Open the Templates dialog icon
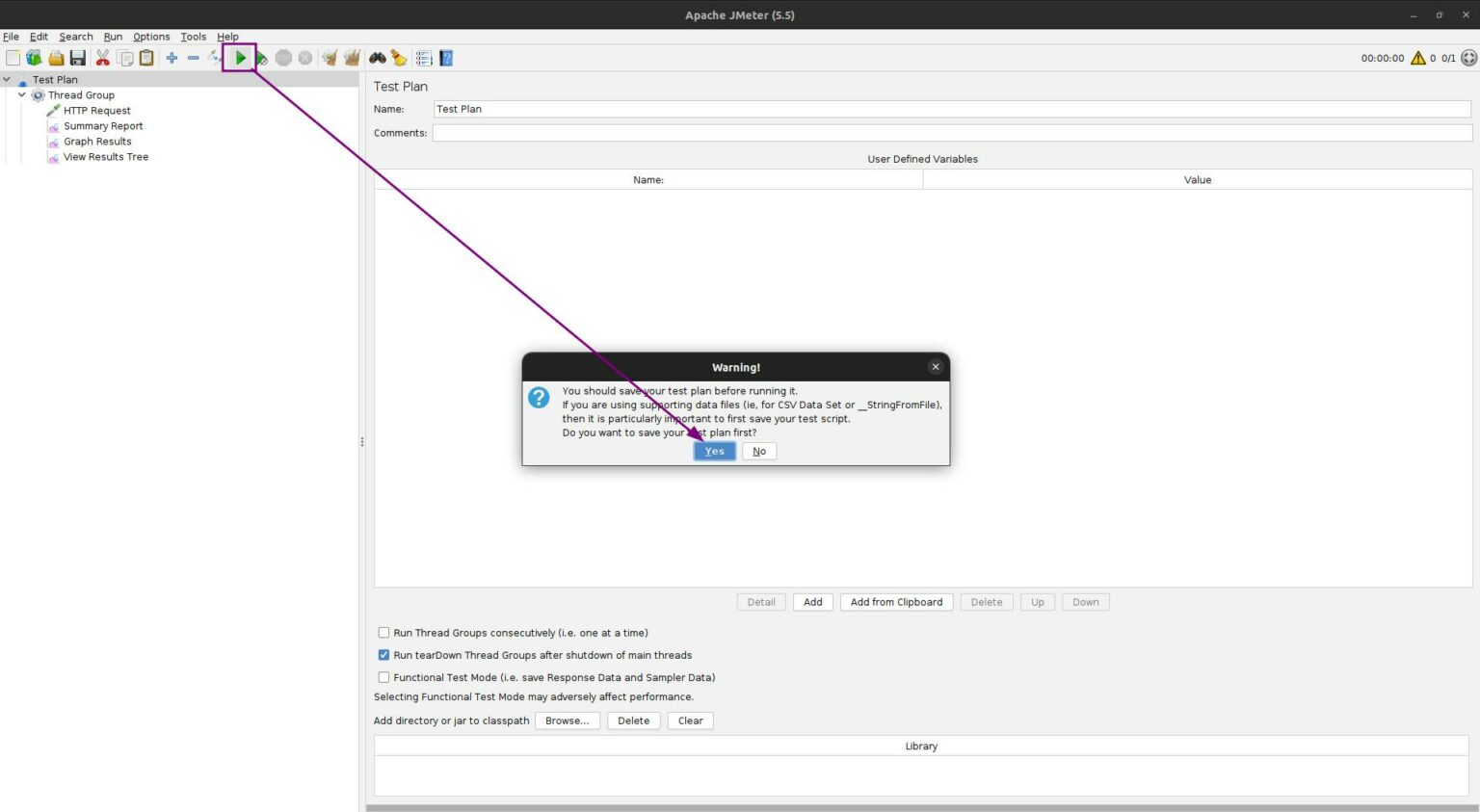The width and height of the screenshot is (1480, 812). (x=34, y=58)
